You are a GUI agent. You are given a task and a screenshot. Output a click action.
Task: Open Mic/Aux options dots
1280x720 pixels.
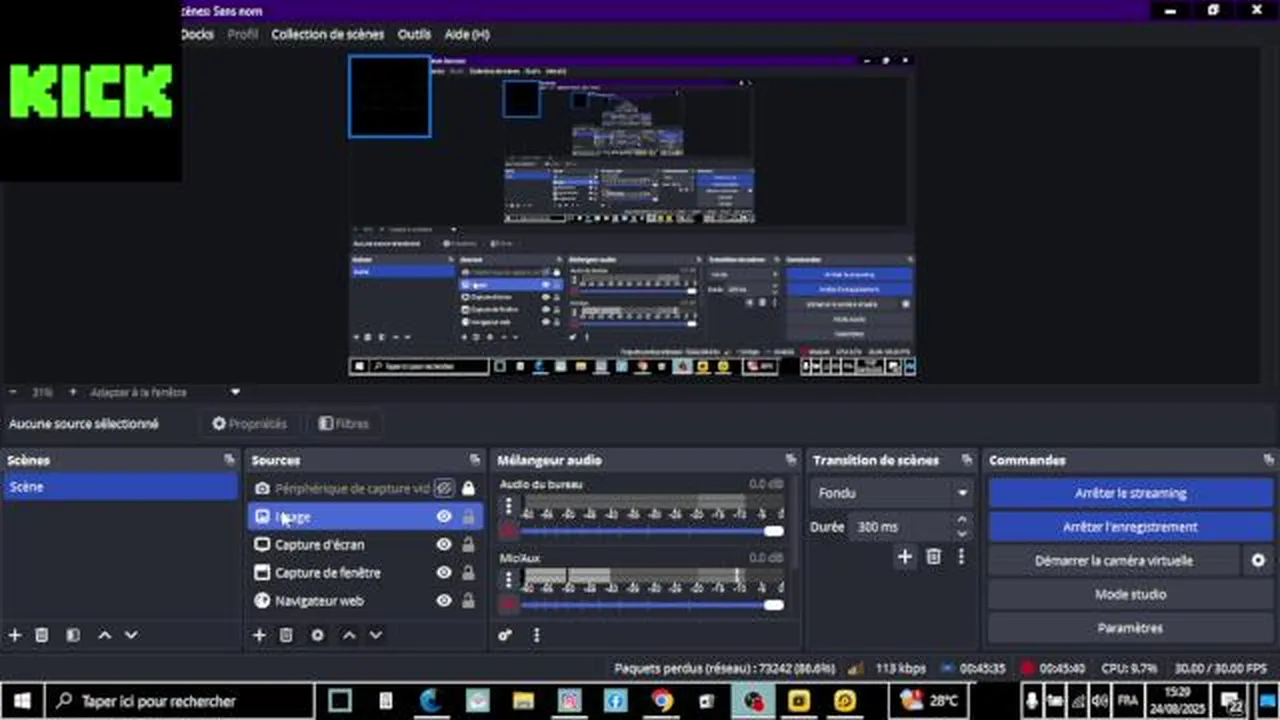pos(509,579)
